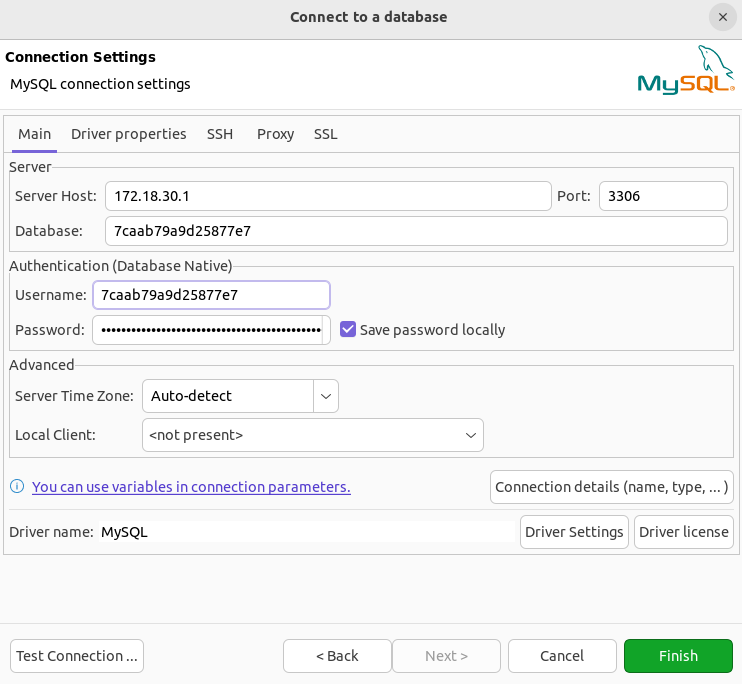Image resolution: width=742 pixels, height=684 pixels.
Task: Toggle Save password locally checkbox
Action: (x=348, y=329)
